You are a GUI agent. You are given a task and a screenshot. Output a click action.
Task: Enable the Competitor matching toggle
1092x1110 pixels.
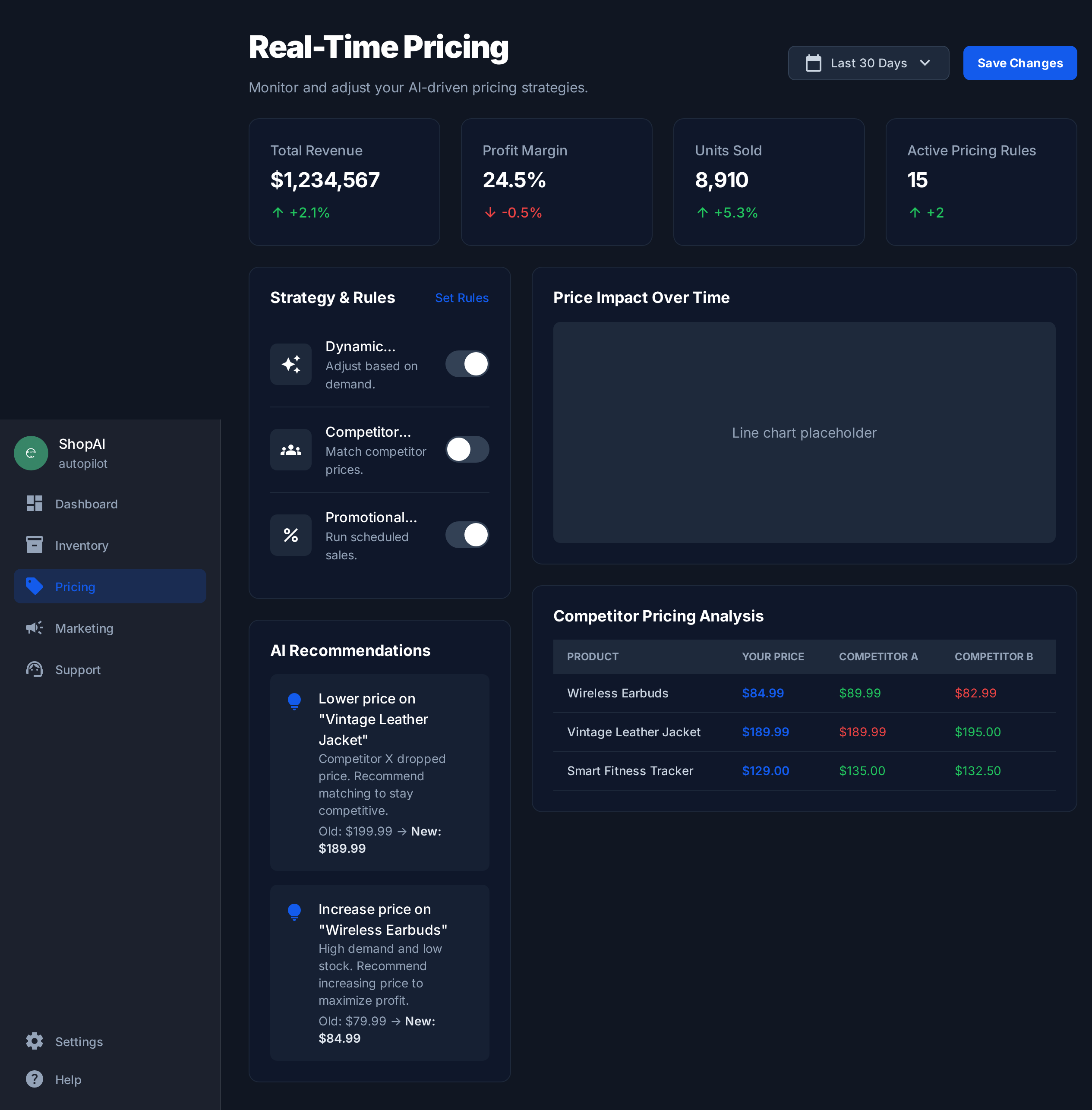[467, 450]
